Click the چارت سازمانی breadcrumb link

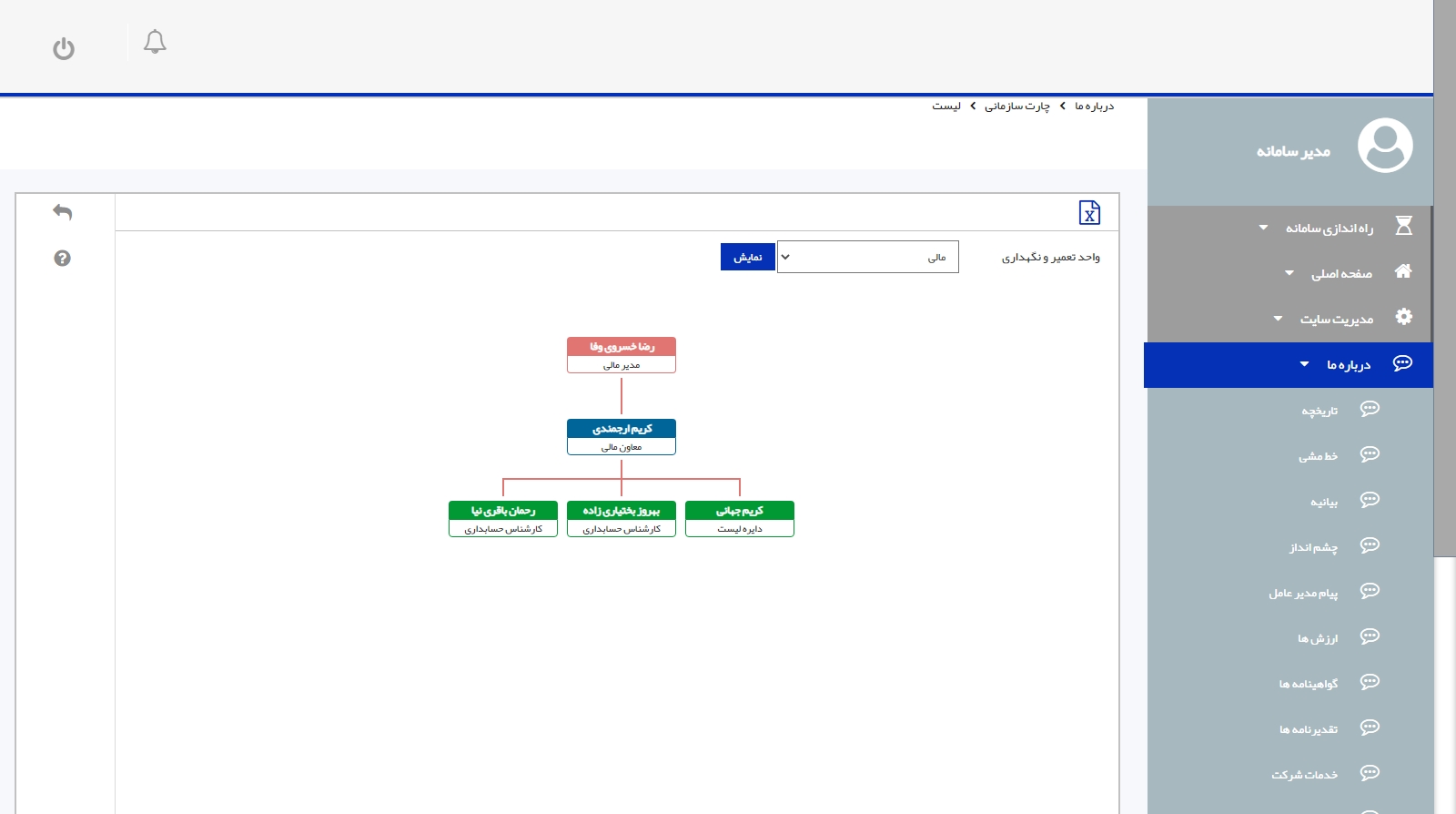coord(1016,107)
